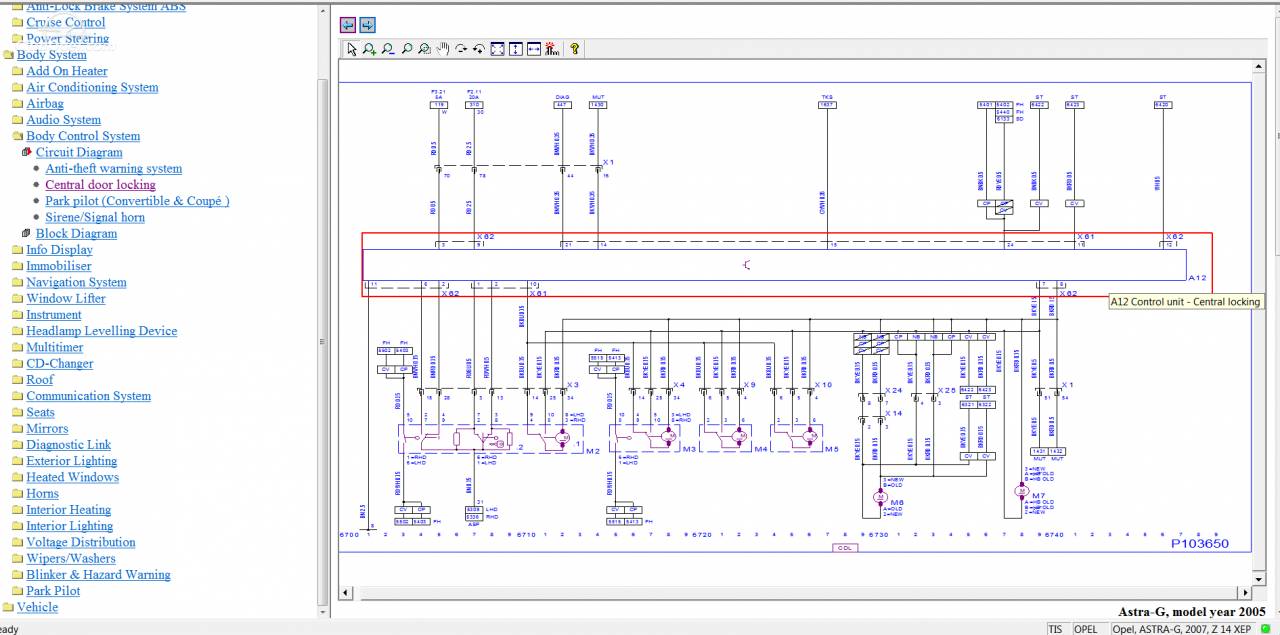Open the Mirrors section
1280x635 pixels.
coord(47,428)
